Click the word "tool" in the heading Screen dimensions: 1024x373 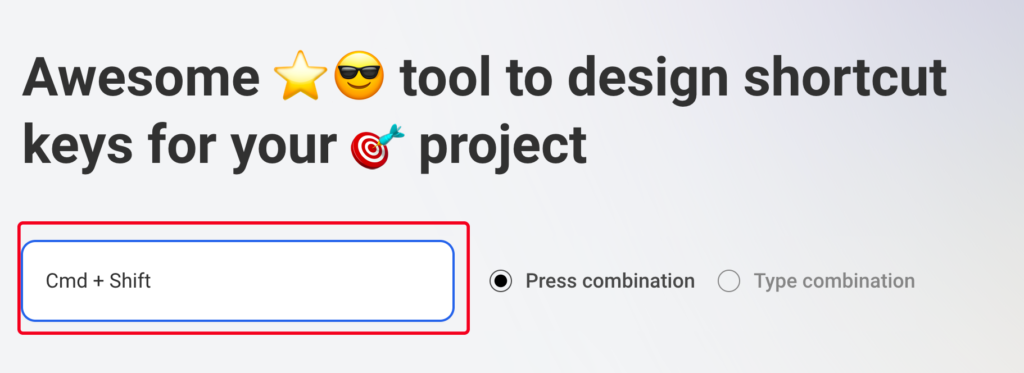[x=443, y=76]
